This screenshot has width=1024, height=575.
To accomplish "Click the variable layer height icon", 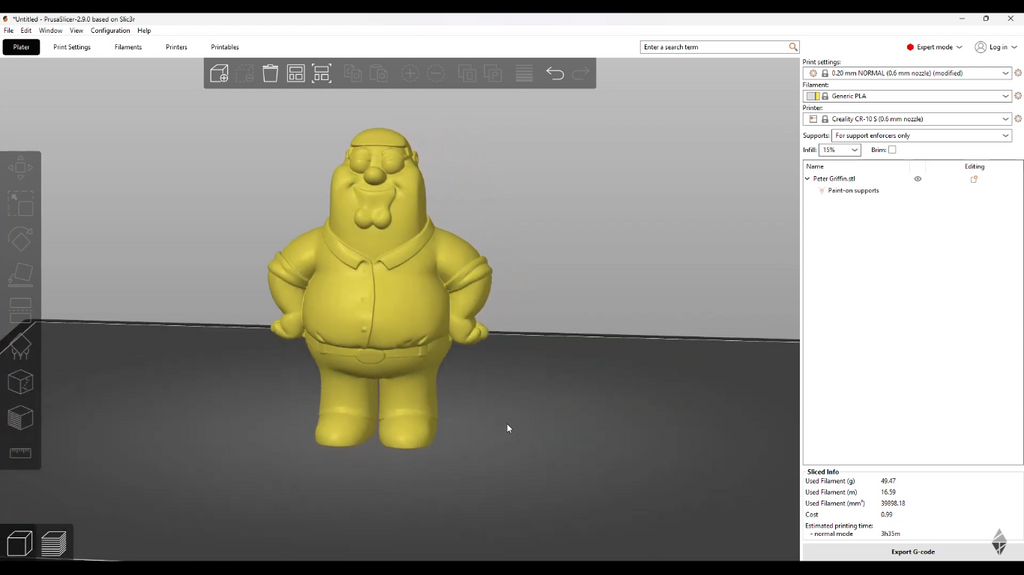I will click(524, 73).
